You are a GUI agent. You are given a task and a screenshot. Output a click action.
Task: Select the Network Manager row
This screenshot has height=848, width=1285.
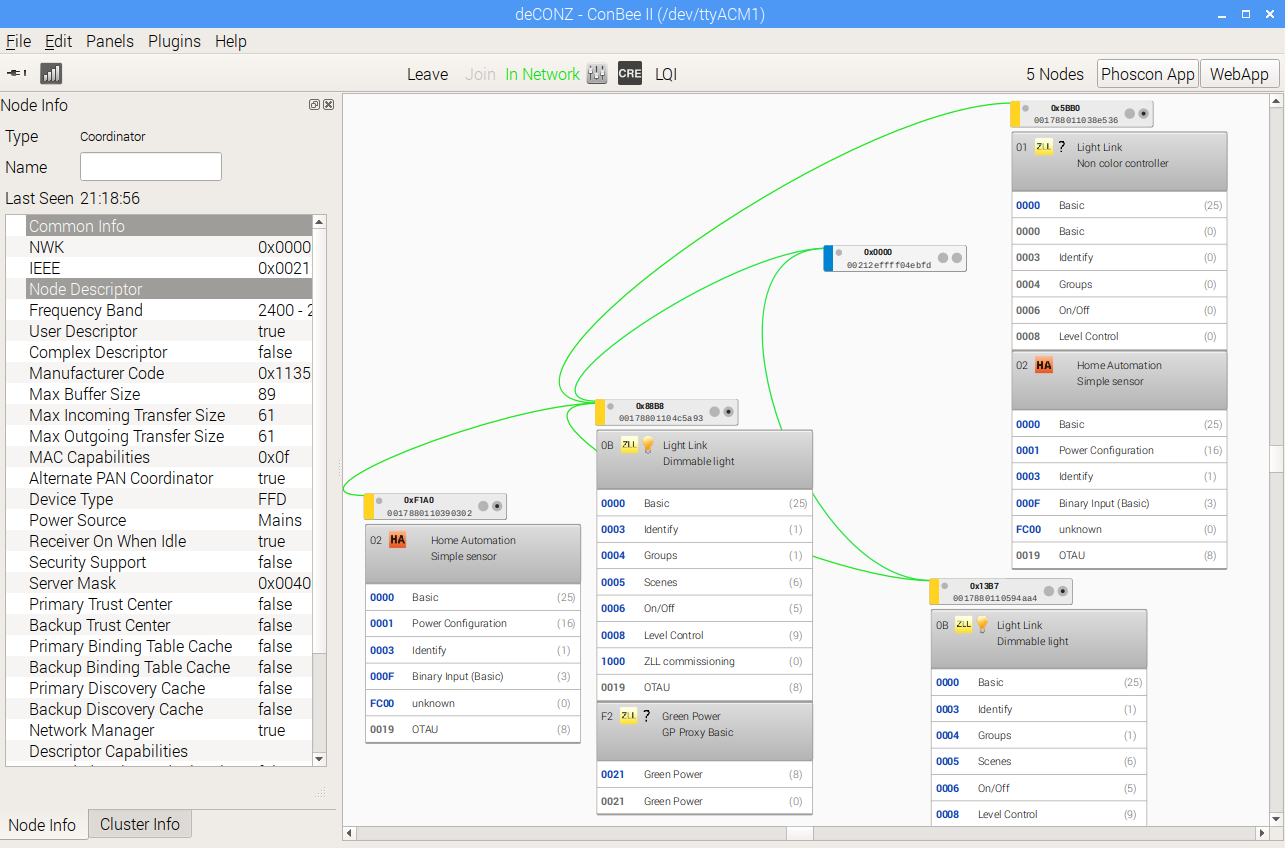pyautogui.click(x=159, y=730)
